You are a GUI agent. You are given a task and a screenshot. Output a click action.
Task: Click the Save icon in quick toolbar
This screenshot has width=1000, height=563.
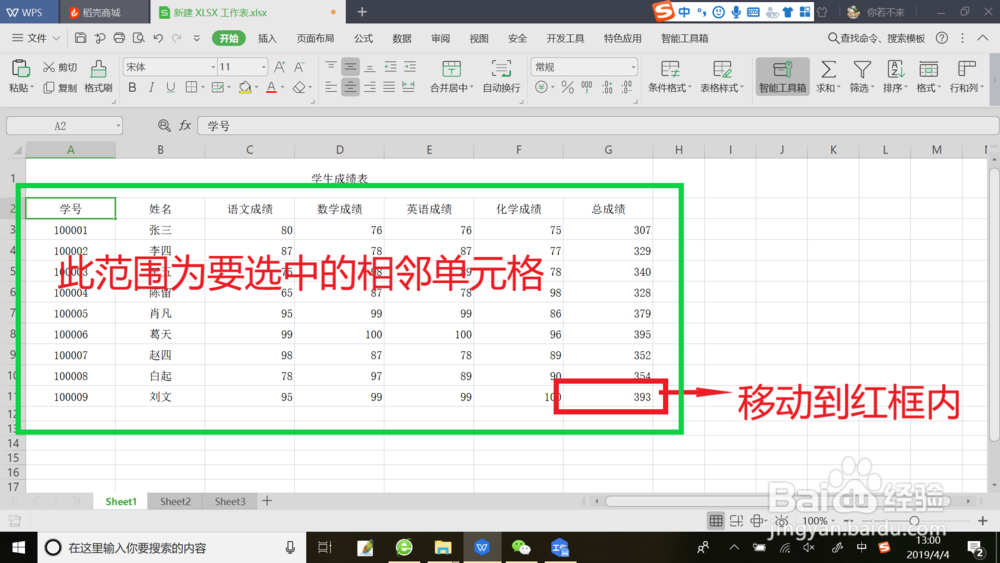pos(80,38)
